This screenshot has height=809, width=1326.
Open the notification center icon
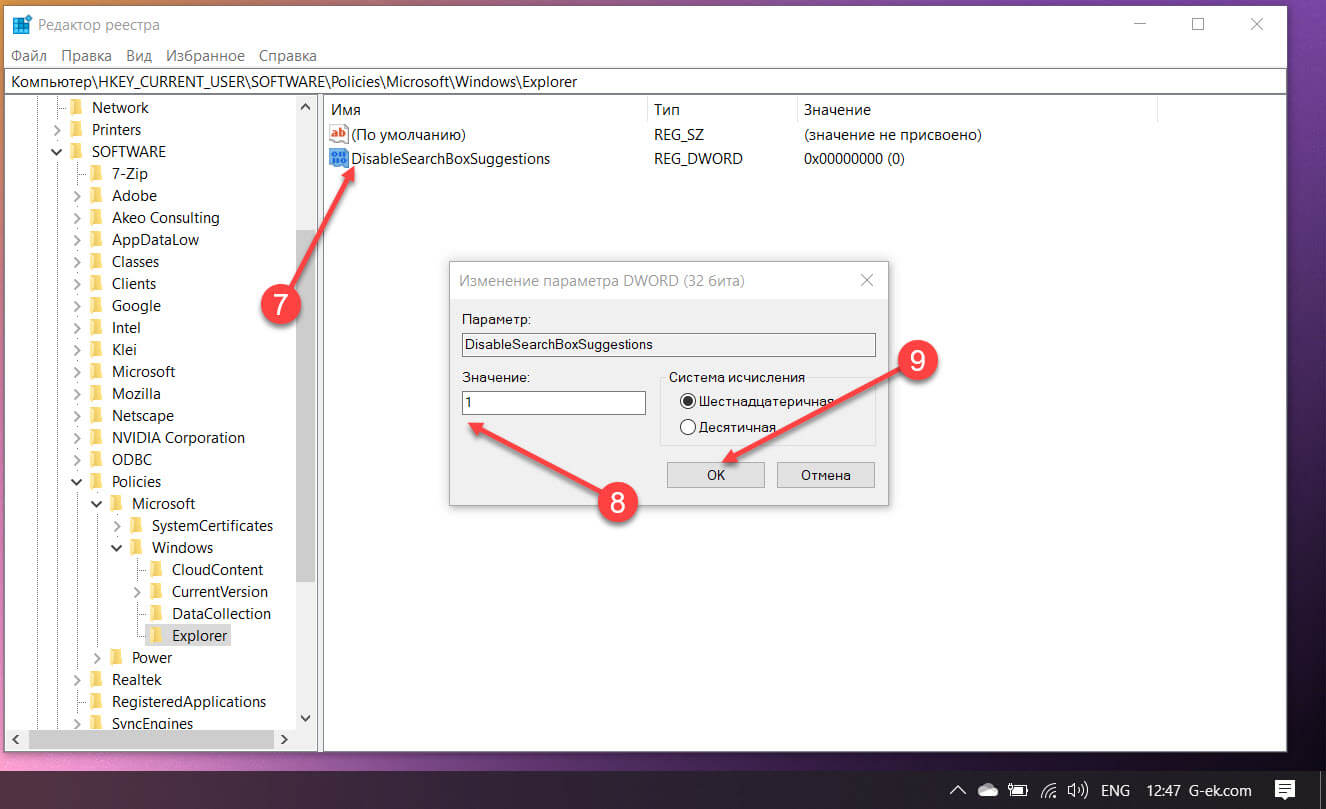click(1285, 790)
